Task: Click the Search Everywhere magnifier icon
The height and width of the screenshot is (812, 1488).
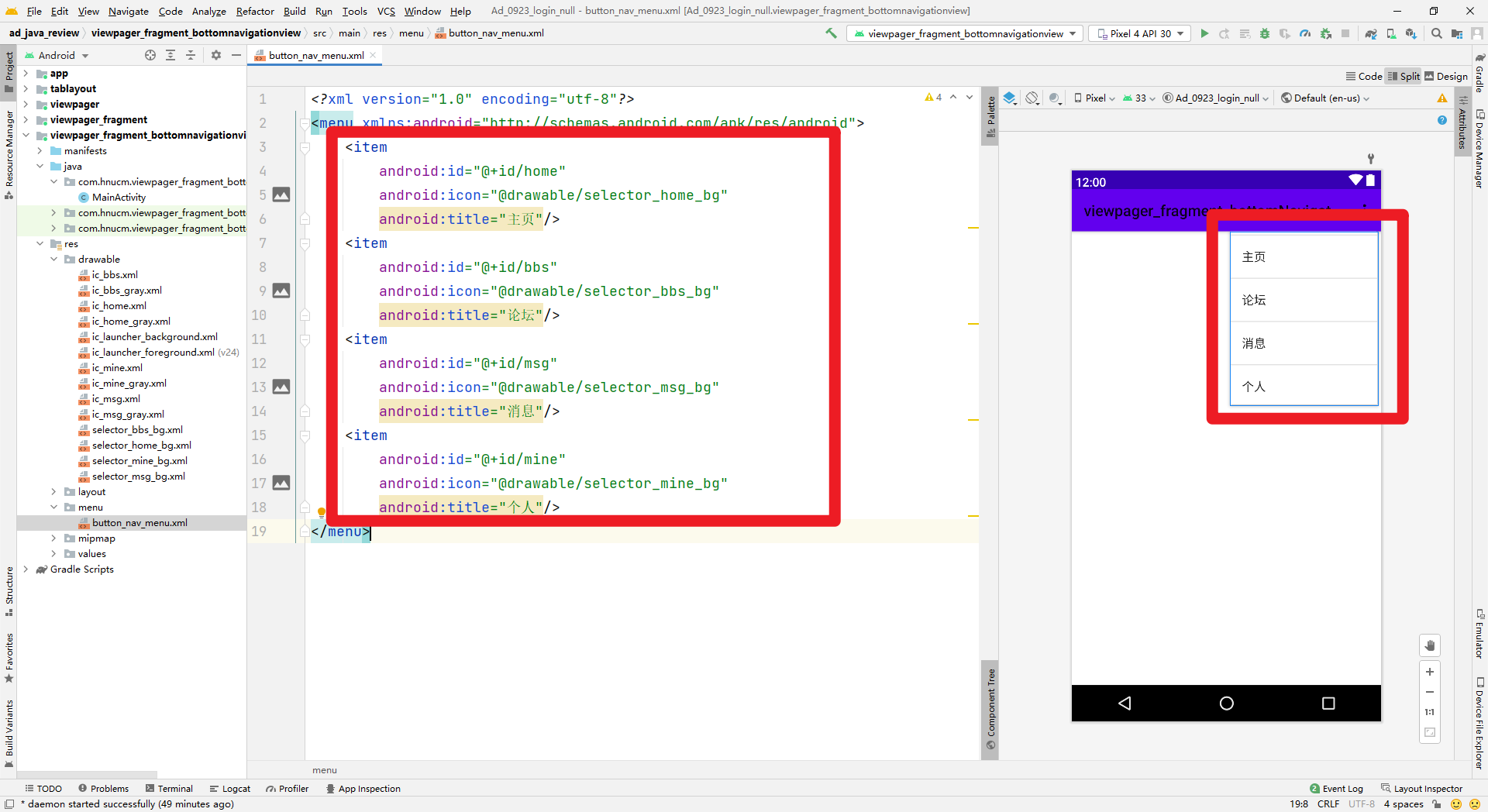Action: tap(1437, 33)
